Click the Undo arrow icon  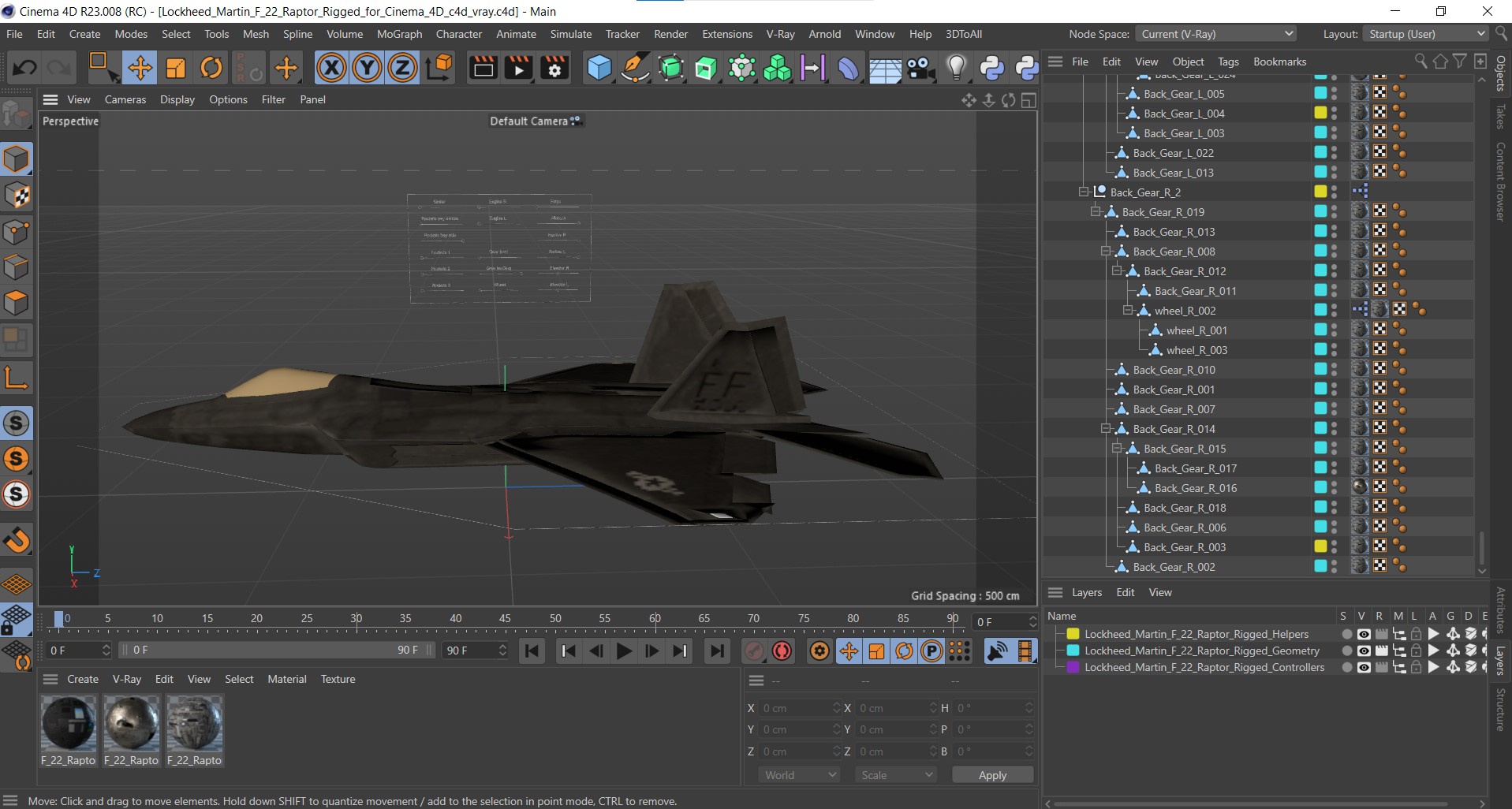coord(24,68)
